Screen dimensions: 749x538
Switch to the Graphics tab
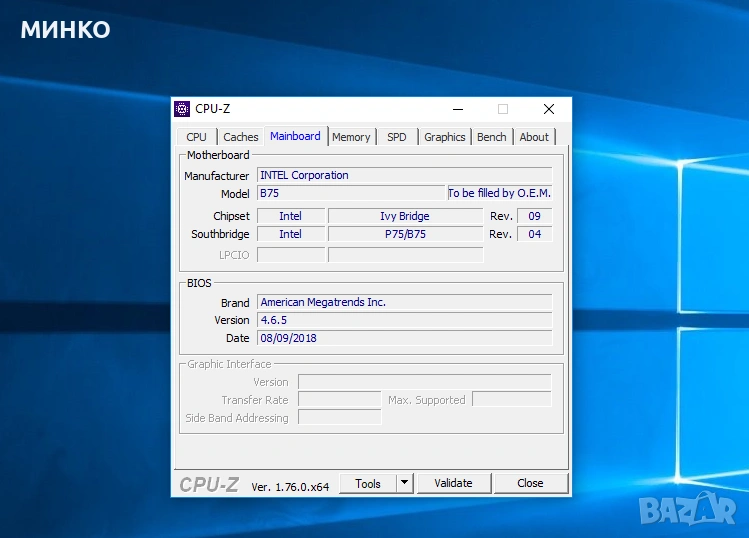pyautogui.click(x=444, y=137)
